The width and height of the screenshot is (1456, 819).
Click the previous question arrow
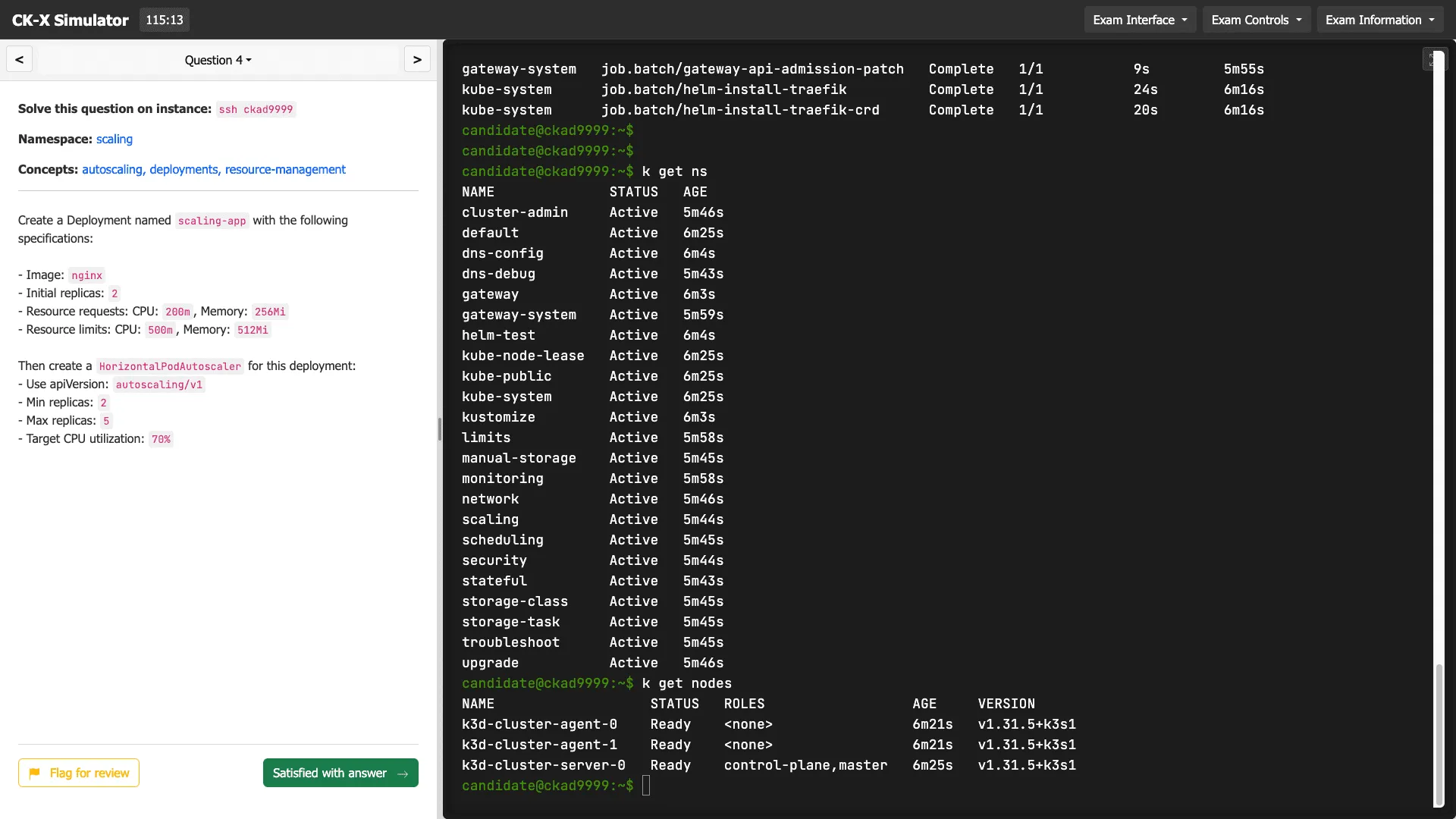(19, 59)
